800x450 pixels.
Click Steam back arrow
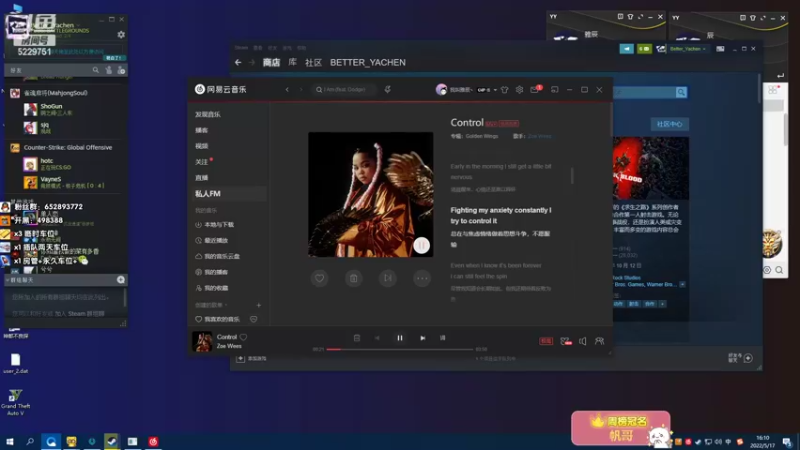coord(238,62)
